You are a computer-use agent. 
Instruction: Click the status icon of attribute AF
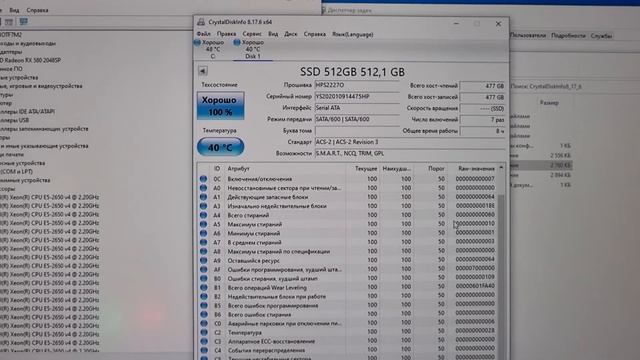click(203, 269)
